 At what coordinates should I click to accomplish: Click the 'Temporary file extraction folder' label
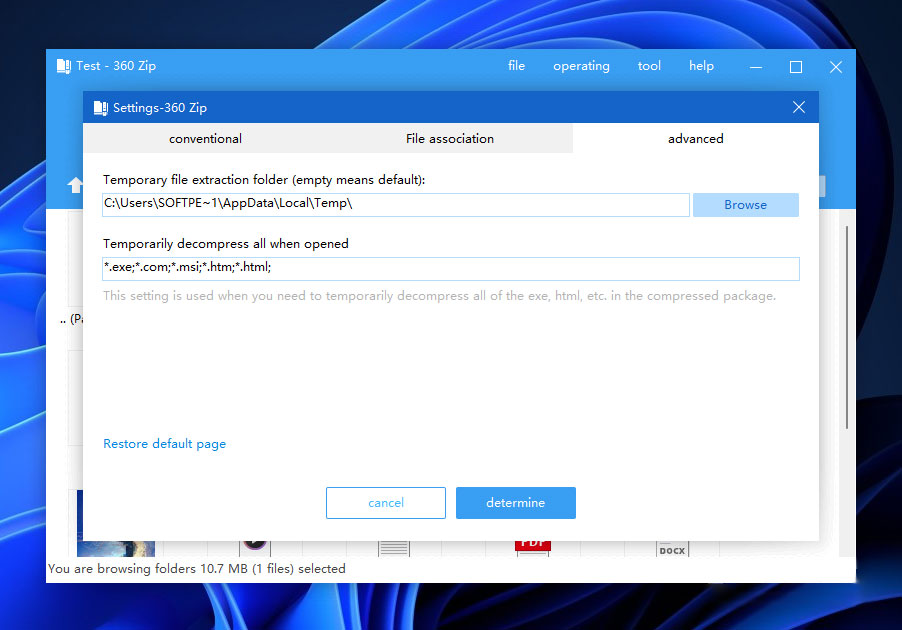click(264, 180)
